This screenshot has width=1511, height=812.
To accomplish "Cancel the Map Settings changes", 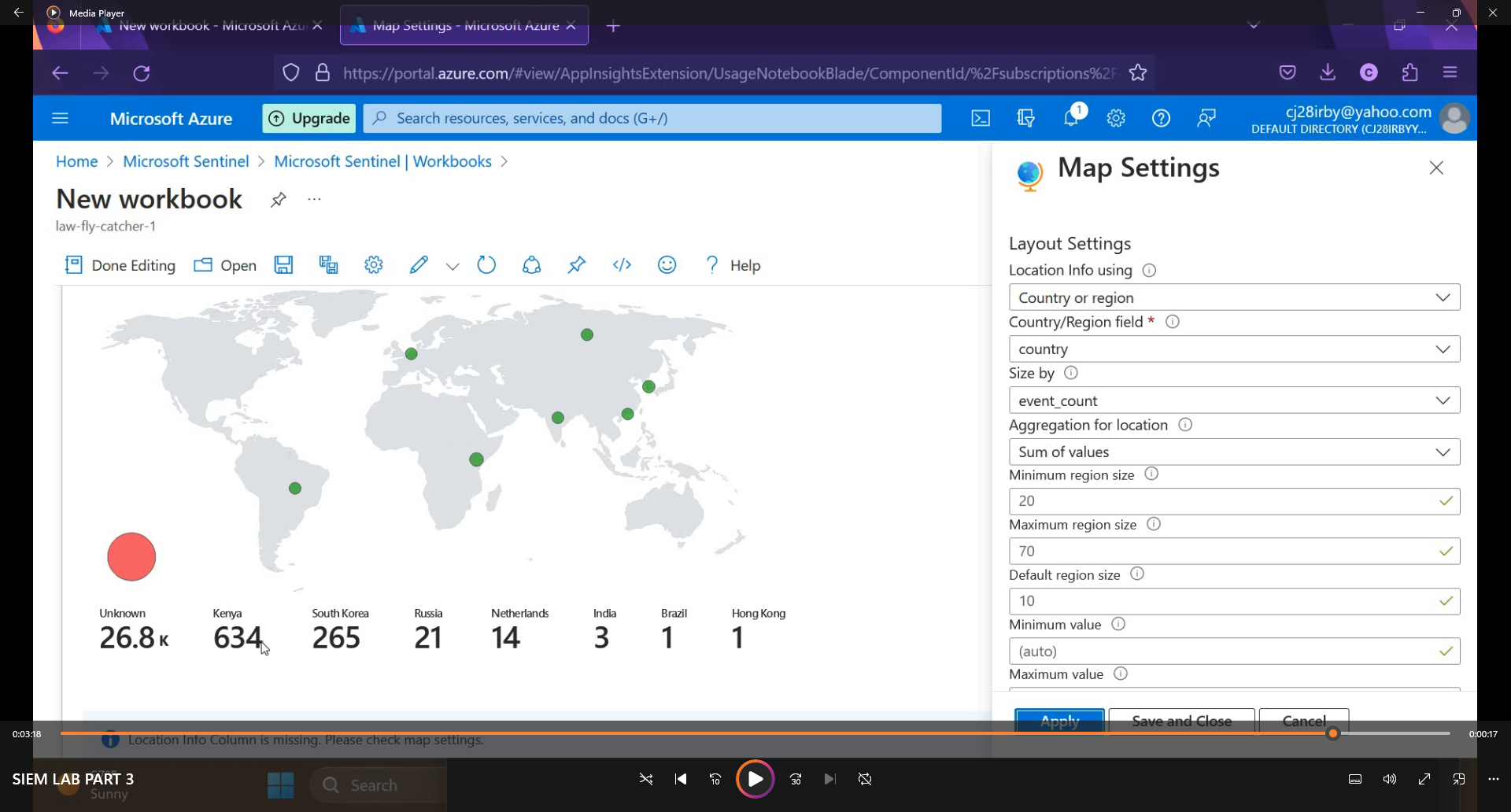I will tap(1304, 721).
